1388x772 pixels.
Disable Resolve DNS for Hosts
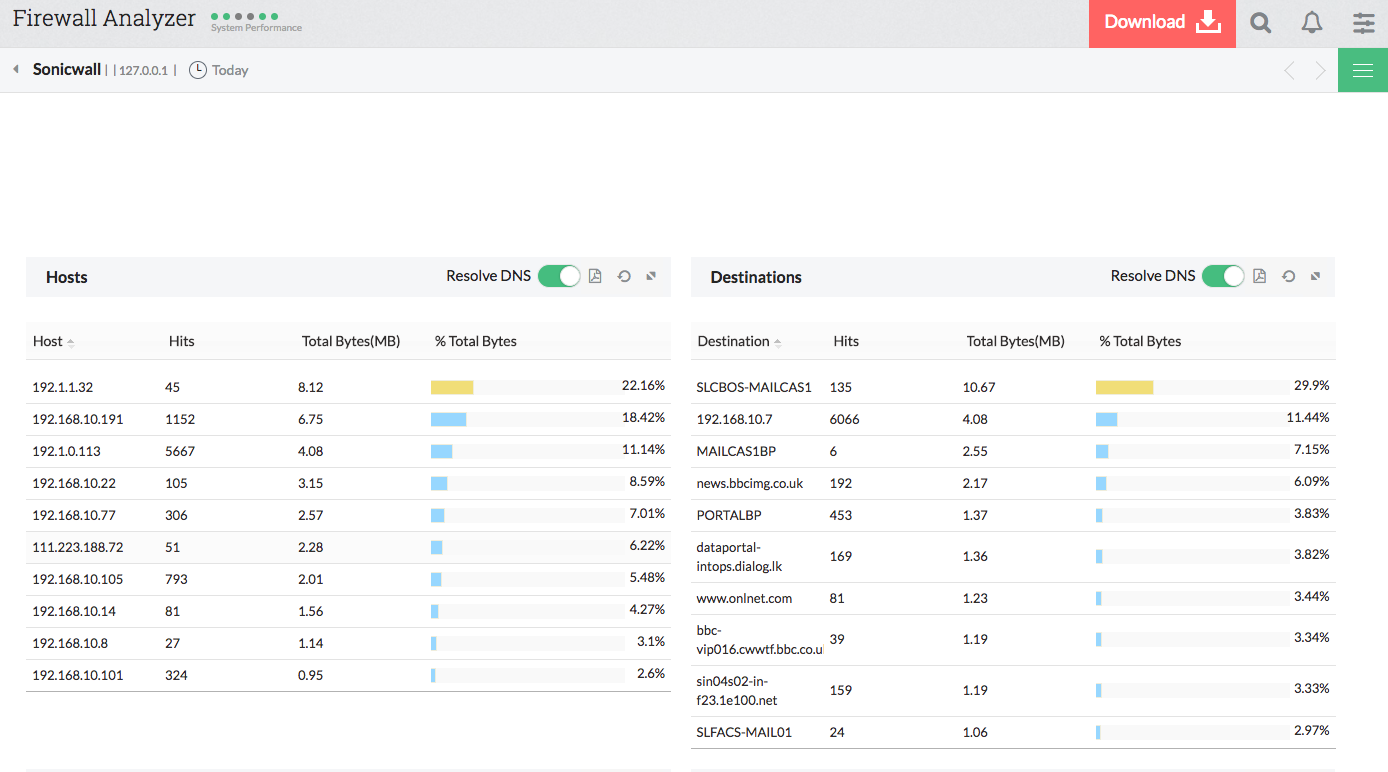pyautogui.click(x=559, y=275)
